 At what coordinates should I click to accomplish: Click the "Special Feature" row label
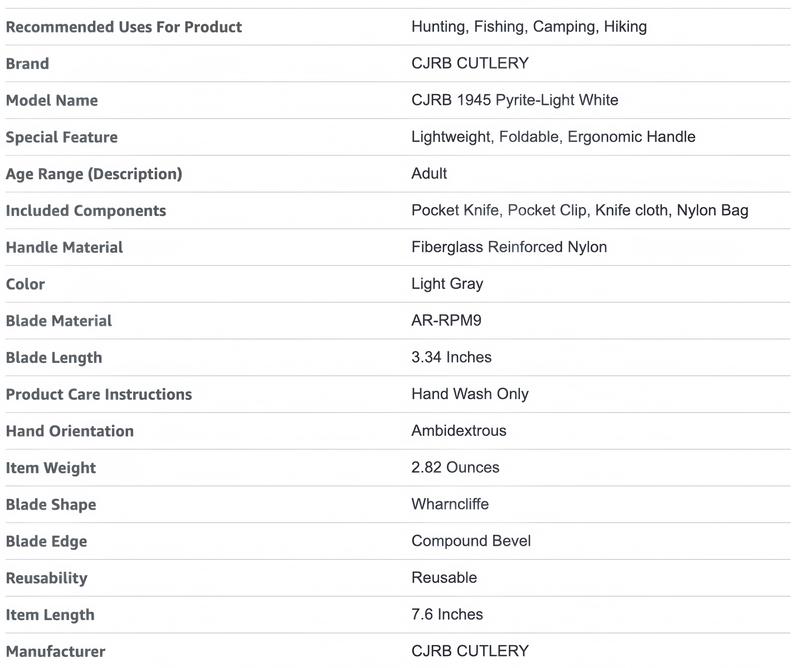coord(62,137)
